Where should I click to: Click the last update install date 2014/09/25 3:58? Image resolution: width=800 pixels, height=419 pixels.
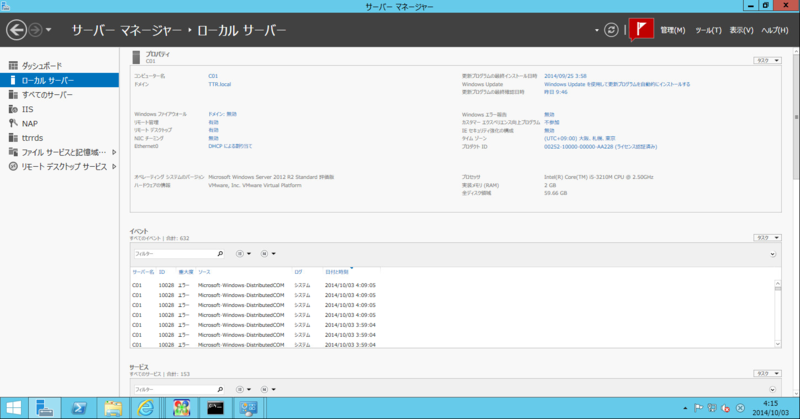(x=565, y=76)
